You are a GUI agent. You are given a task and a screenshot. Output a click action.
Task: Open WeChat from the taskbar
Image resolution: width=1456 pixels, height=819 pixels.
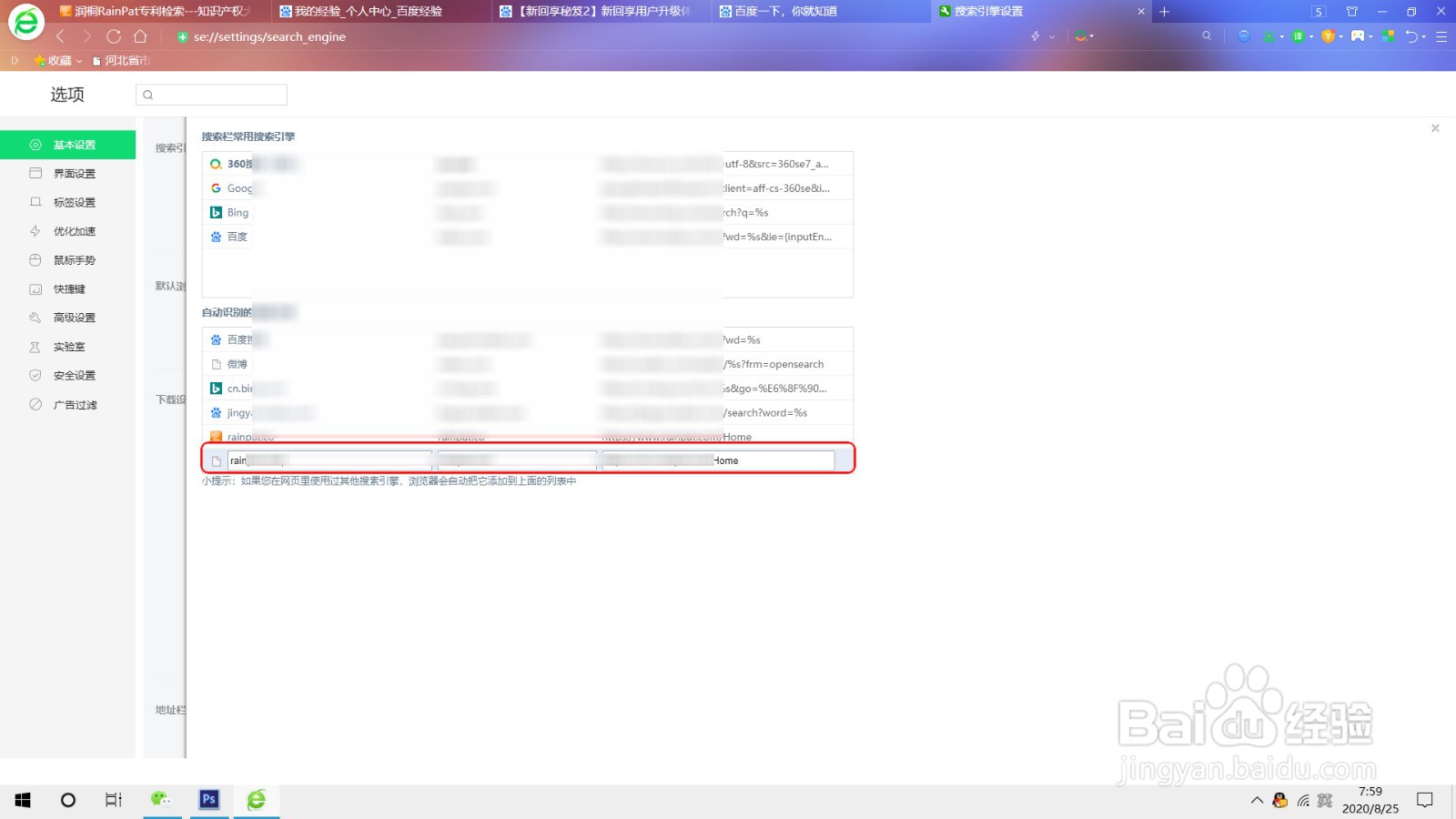click(161, 800)
